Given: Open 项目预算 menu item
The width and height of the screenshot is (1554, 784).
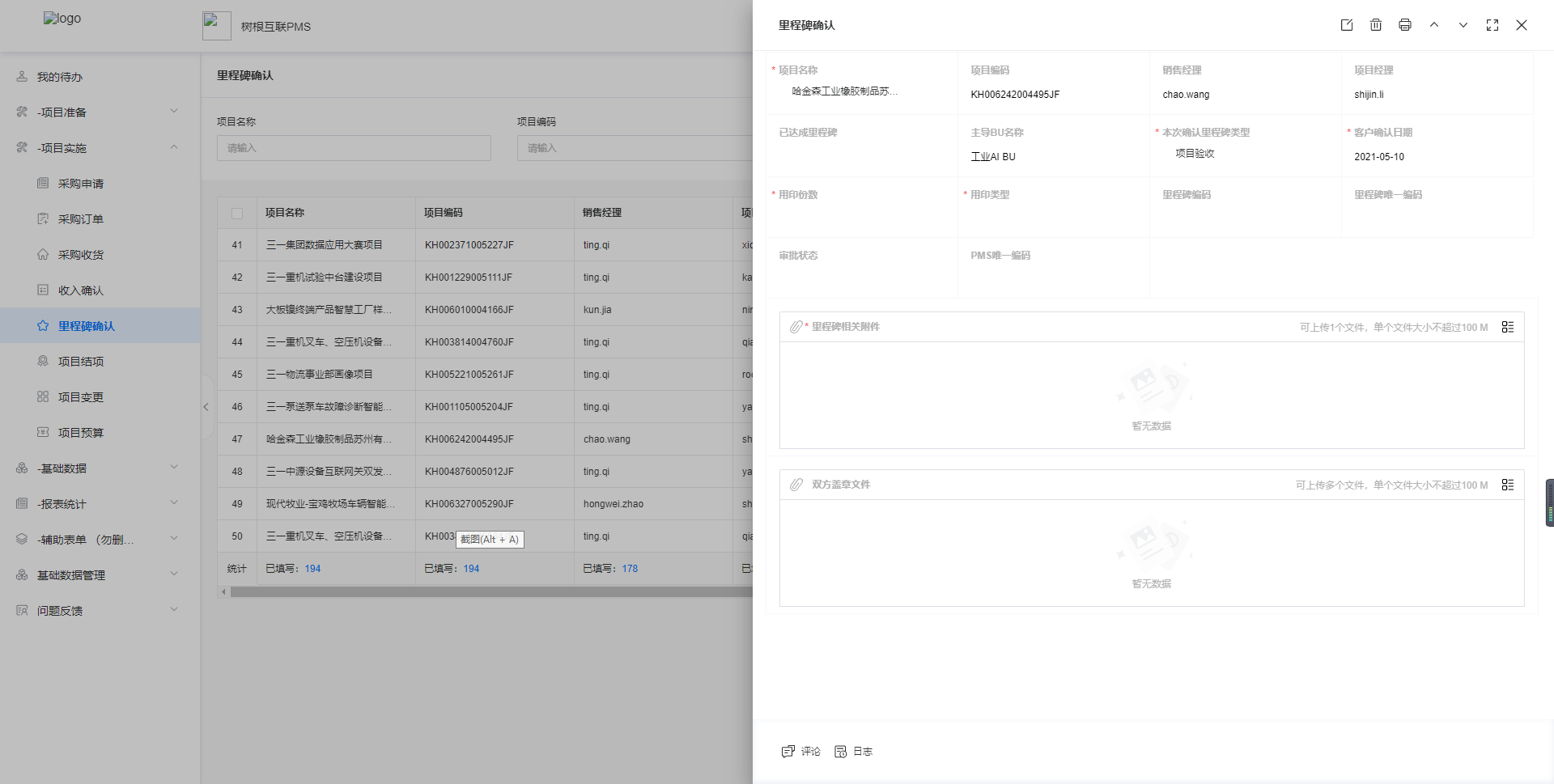Looking at the screenshot, I should point(100,433).
